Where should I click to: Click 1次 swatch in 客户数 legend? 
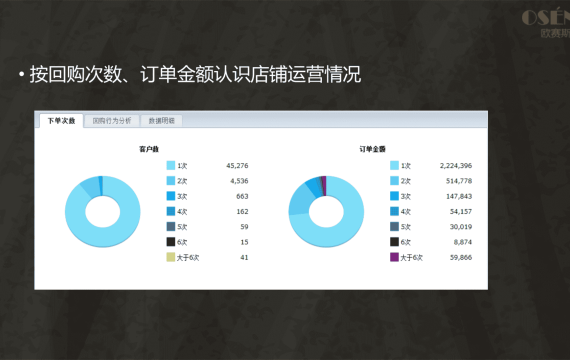click(170, 165)
